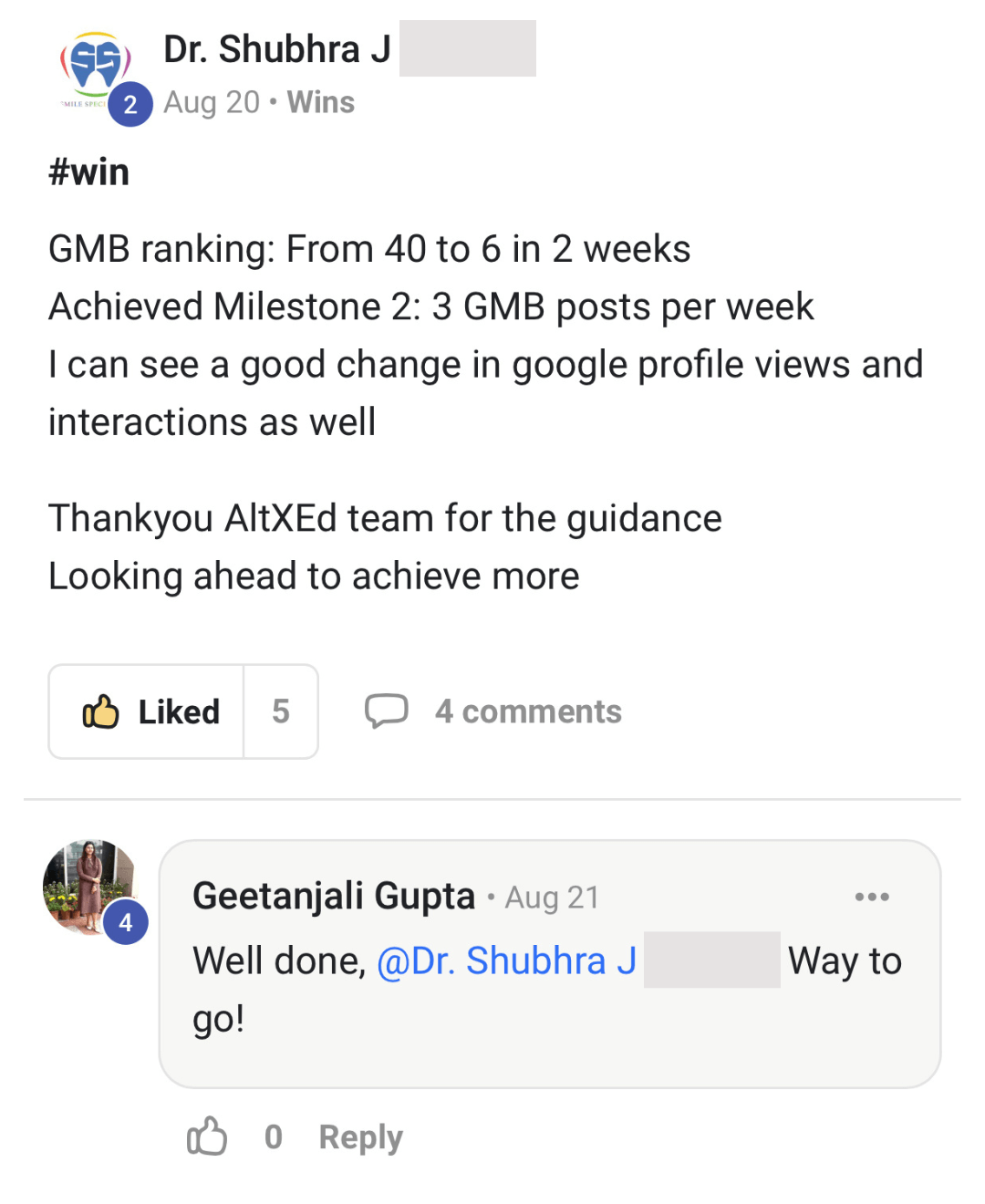View the 5 likes count on post

281,711
